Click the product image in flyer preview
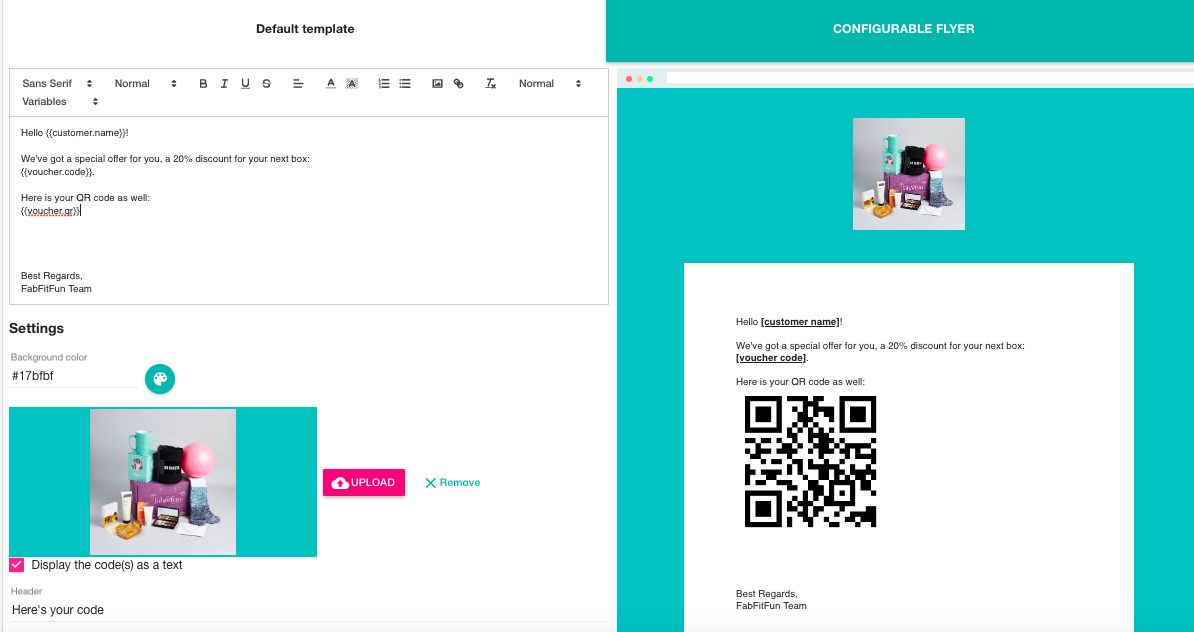The width and height of the screenshot is (1194, 632). pos(908,174)
